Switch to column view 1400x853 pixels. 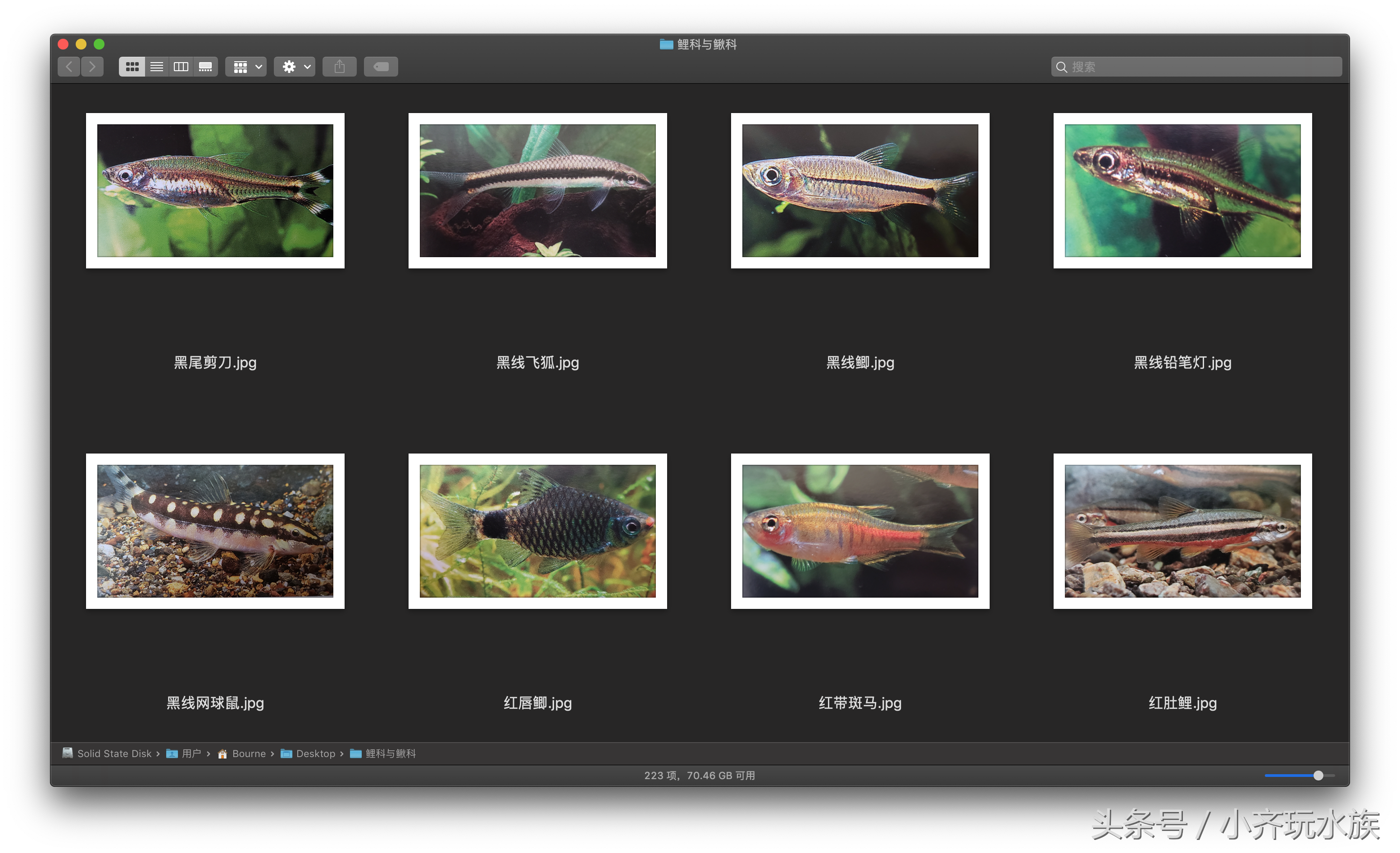[x=181, y=67]
